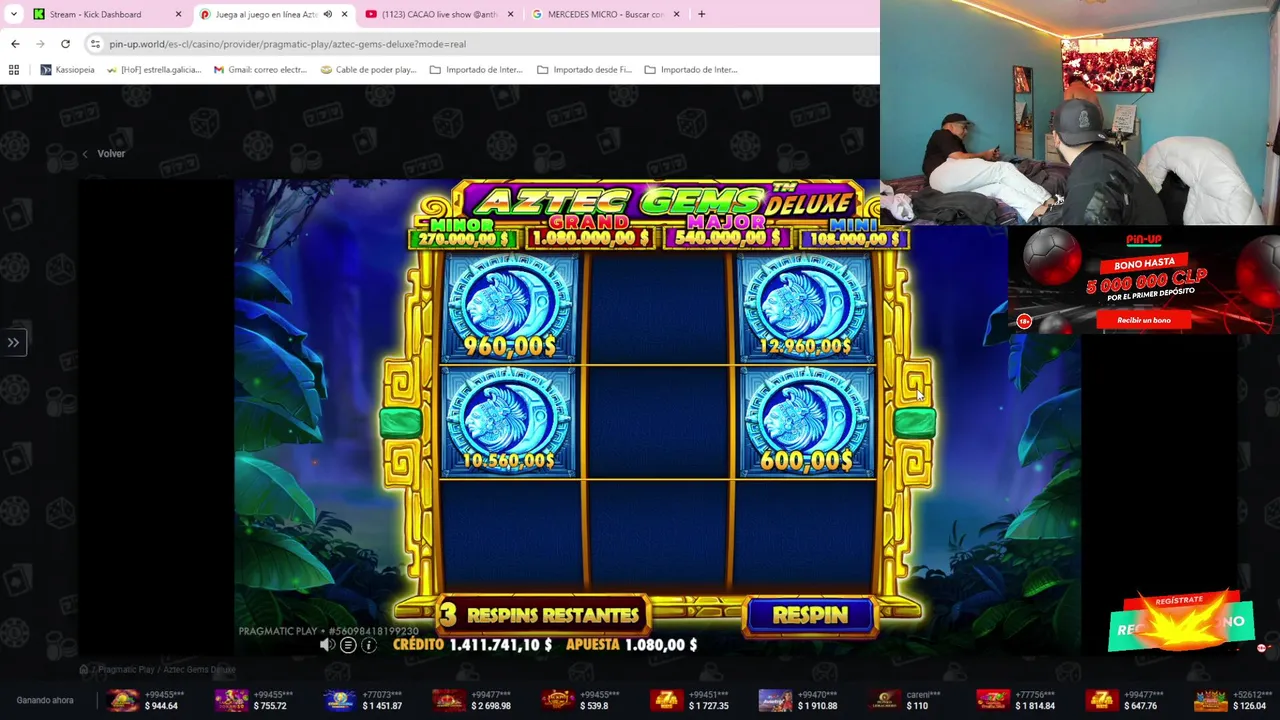
Task: Mute audio on the pin-up browser tab
Action: pyautogui.click(x=328, y=14)
